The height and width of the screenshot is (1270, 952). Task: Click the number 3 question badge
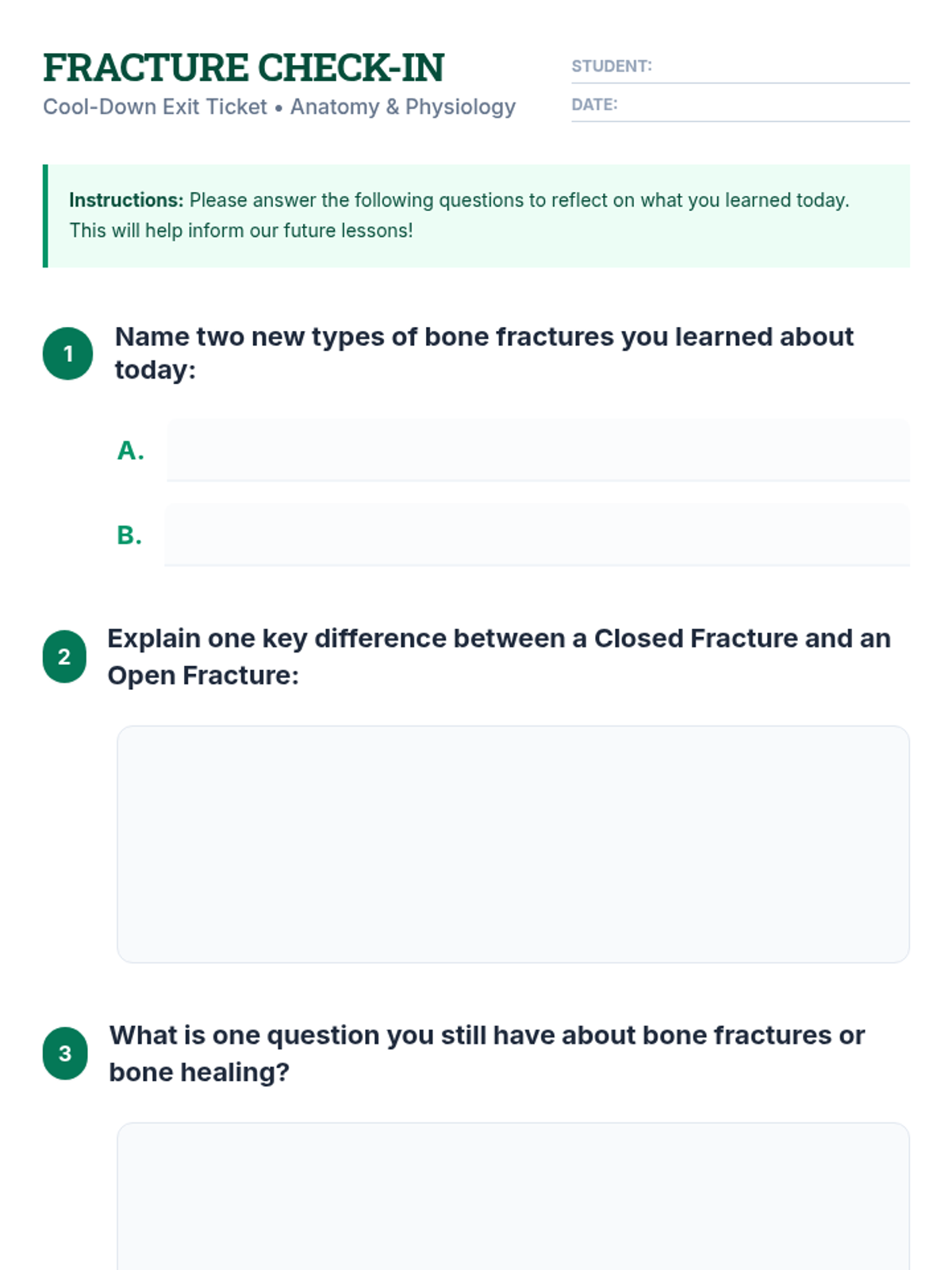[x=65, y=1053]
